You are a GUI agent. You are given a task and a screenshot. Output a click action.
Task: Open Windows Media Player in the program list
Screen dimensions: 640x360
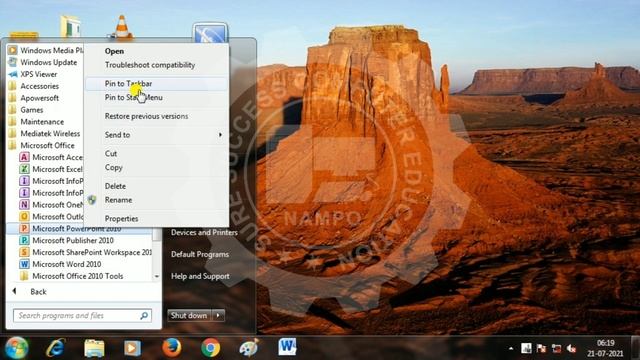pos(46,50)
